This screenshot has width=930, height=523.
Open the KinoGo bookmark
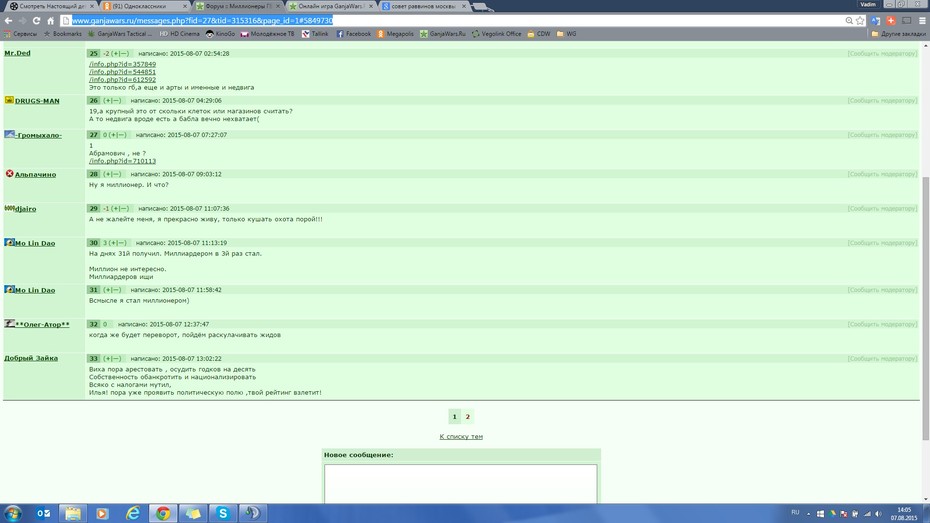click(x=220, y=34)
